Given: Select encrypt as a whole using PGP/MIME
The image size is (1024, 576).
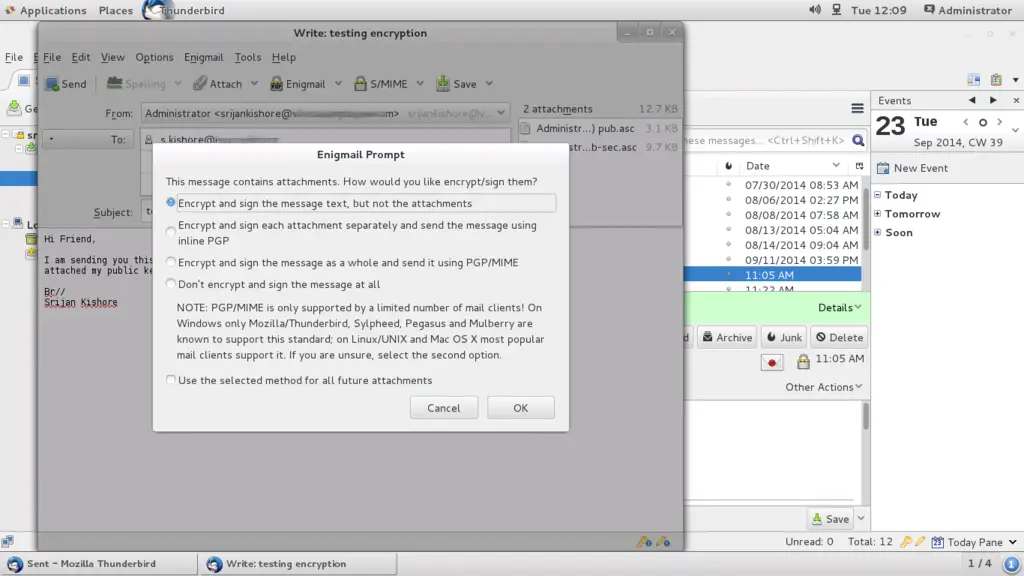Looking at the screenshot, I should click(170, 263).
